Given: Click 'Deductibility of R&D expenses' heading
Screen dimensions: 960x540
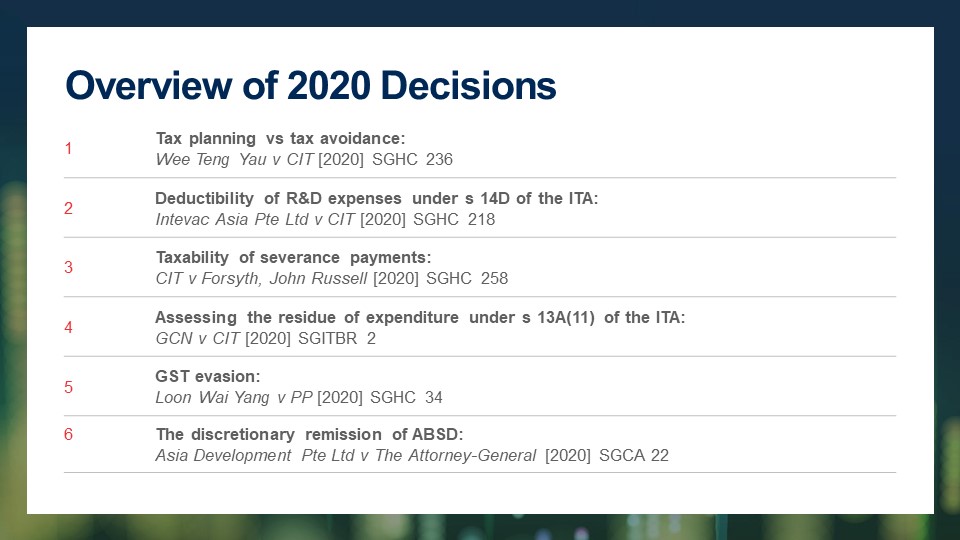Looking at the screenshot, I should pos(377,198).
